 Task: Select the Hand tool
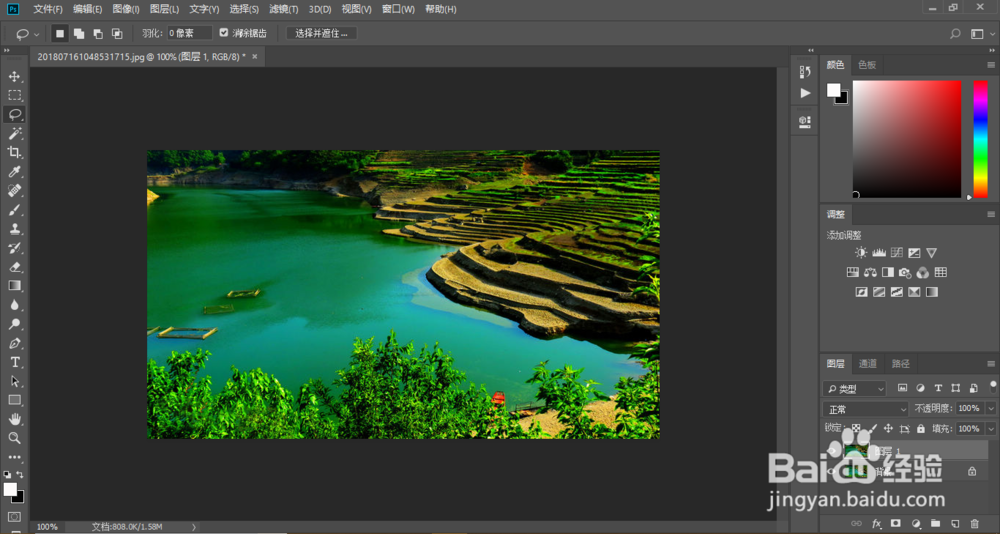coord(14,419)
